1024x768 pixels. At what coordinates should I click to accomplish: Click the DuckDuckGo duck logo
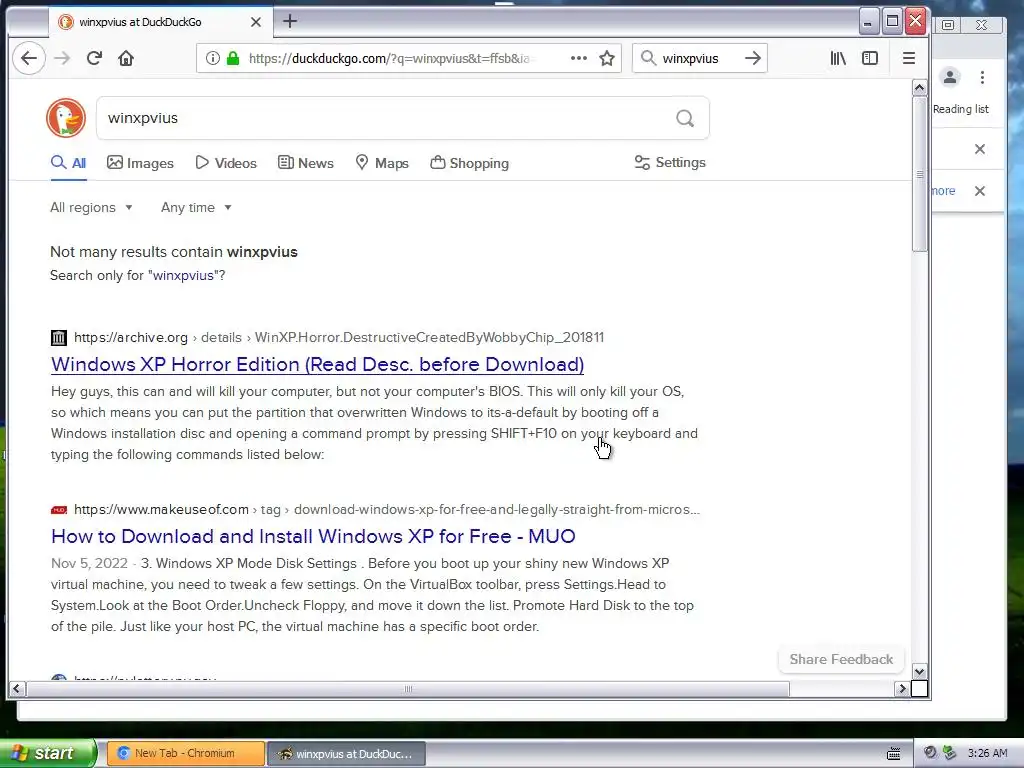(x=66, y=118)
